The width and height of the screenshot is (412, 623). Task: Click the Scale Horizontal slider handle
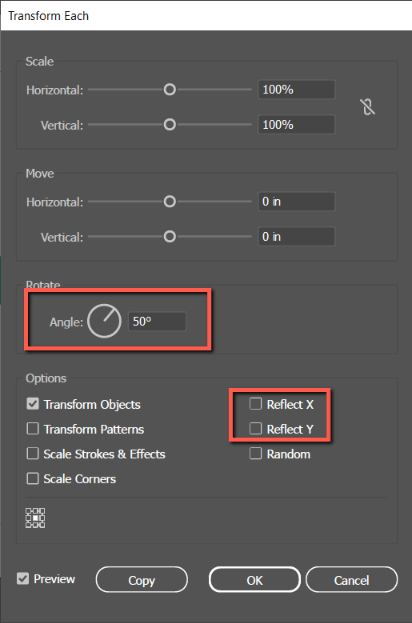[170, 89]
